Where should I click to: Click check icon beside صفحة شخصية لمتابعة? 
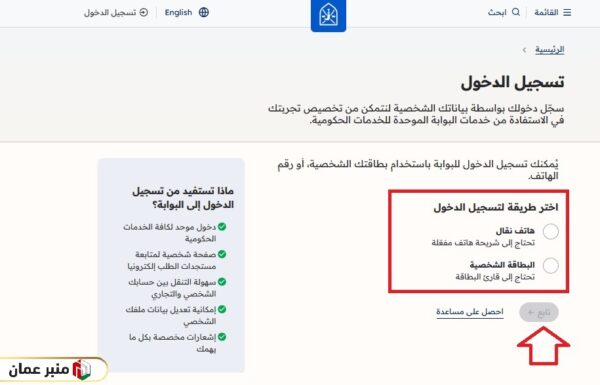tap(222, 254)
